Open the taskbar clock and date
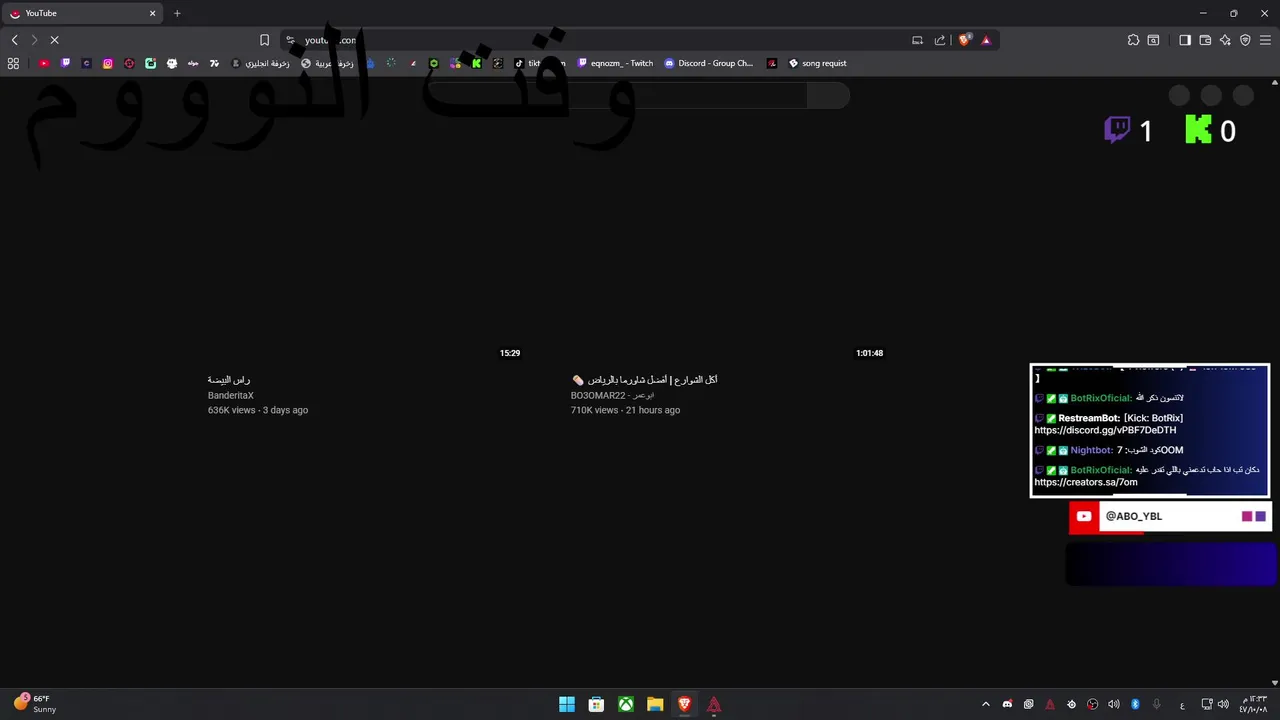Screen dimensions: 1280x720 1253,704
